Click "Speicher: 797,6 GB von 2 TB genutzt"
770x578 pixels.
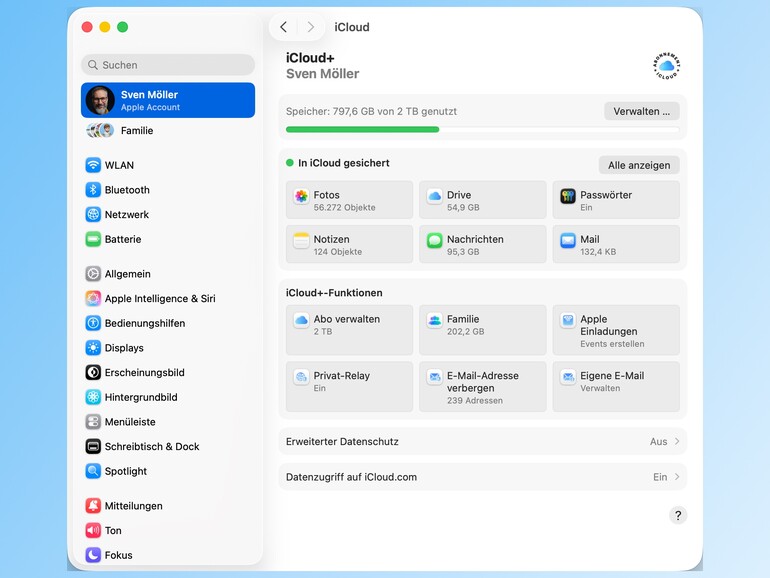click(371, 111)
